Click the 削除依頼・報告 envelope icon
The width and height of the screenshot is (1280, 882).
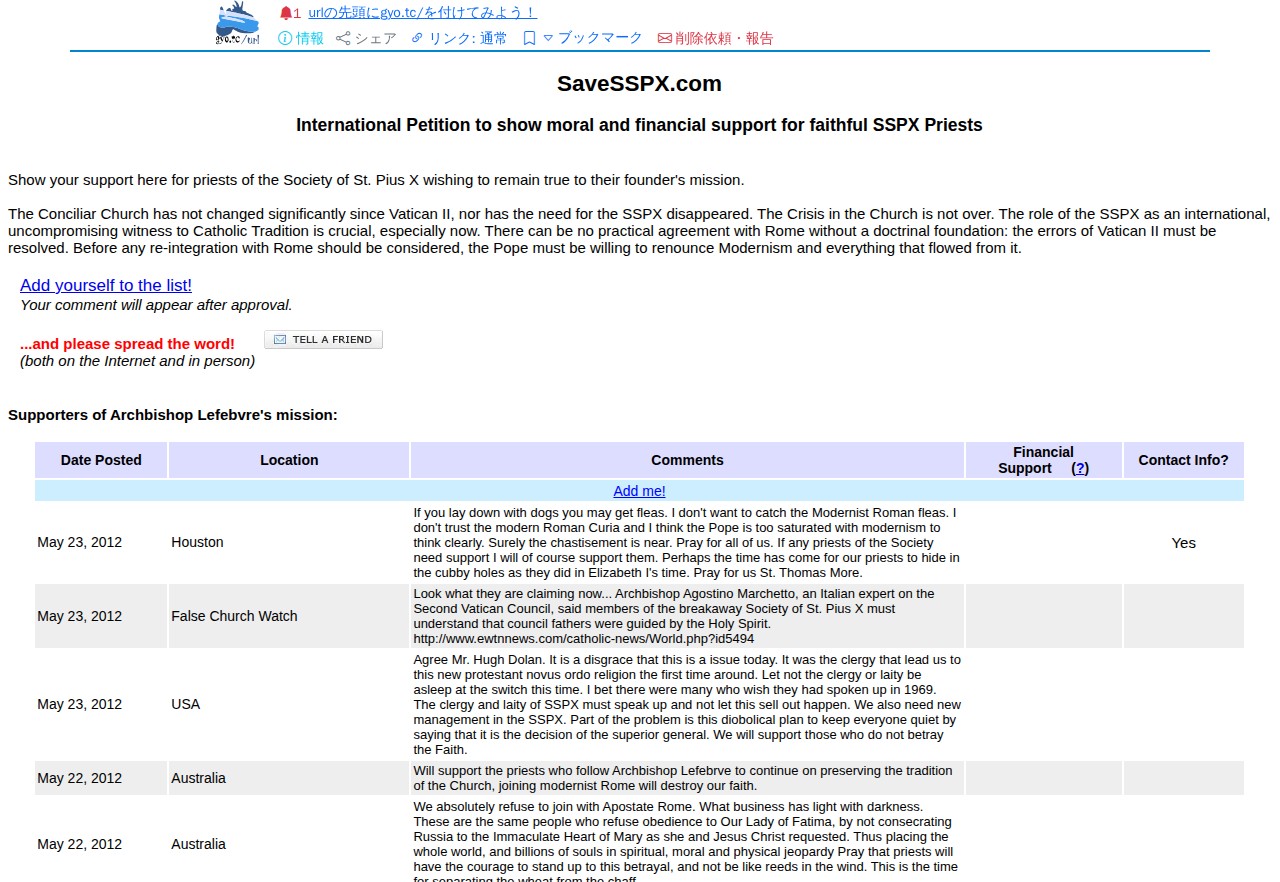(664, 38)
